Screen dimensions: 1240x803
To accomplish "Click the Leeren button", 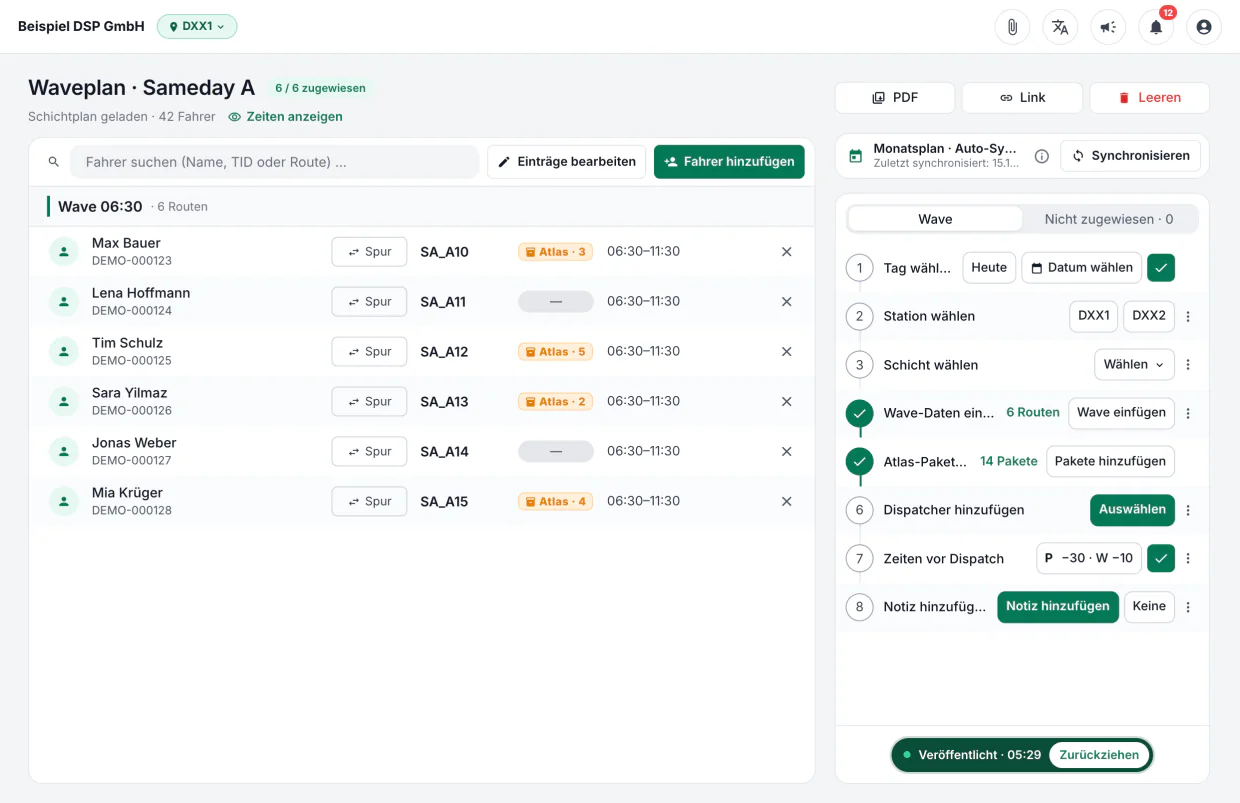I will [x=1149, y=98].
